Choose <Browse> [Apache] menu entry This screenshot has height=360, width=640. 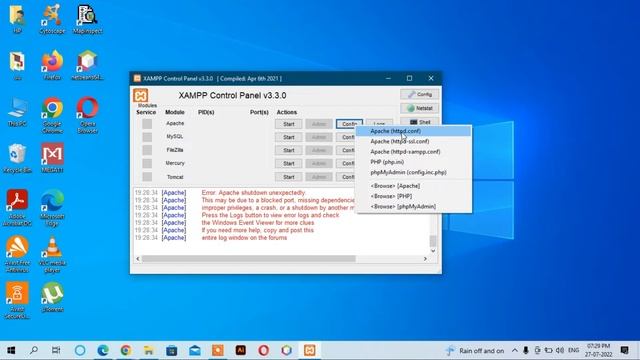coord(413,186)
